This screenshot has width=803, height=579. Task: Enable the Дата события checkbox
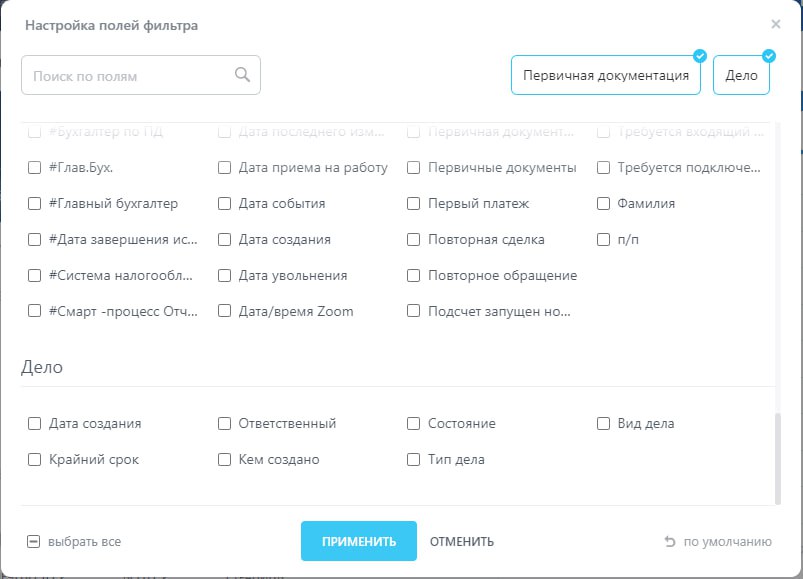pyautogui.click(x=225, y=204)
